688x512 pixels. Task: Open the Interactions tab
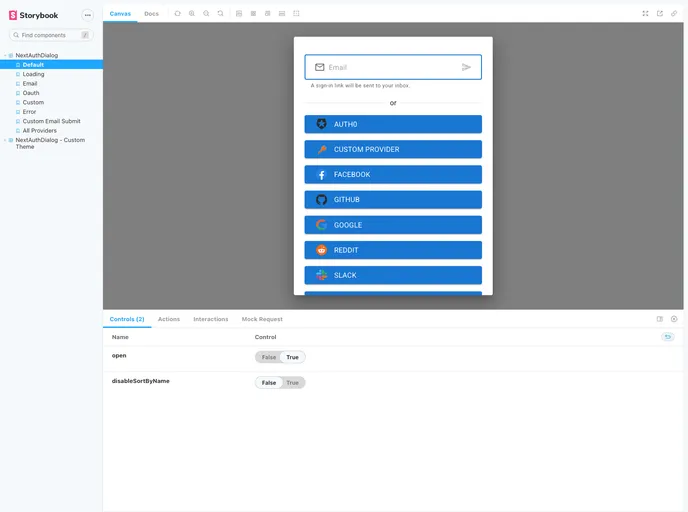point(211,319)
